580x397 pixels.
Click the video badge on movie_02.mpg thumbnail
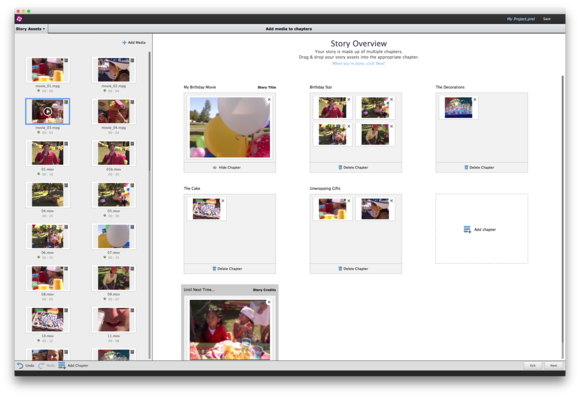pyautogui.click(x=132, y=60)
